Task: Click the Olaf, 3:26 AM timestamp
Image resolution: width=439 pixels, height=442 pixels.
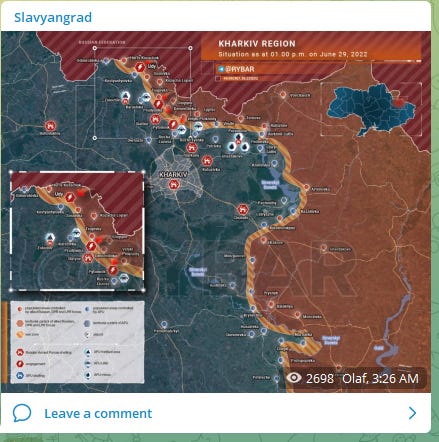Action: click(x=380, y=378)
